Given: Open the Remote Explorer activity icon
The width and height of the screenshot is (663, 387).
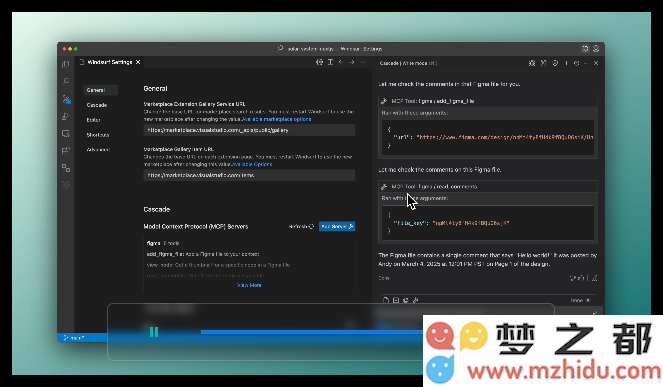Looking at the screenshot, I should pos(66,134).
